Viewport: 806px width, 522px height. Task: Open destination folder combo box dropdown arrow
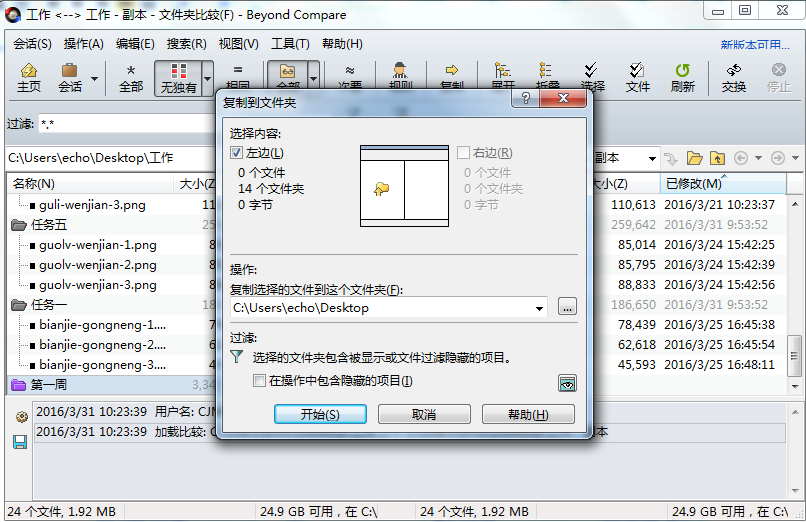(x=539, y=308)
